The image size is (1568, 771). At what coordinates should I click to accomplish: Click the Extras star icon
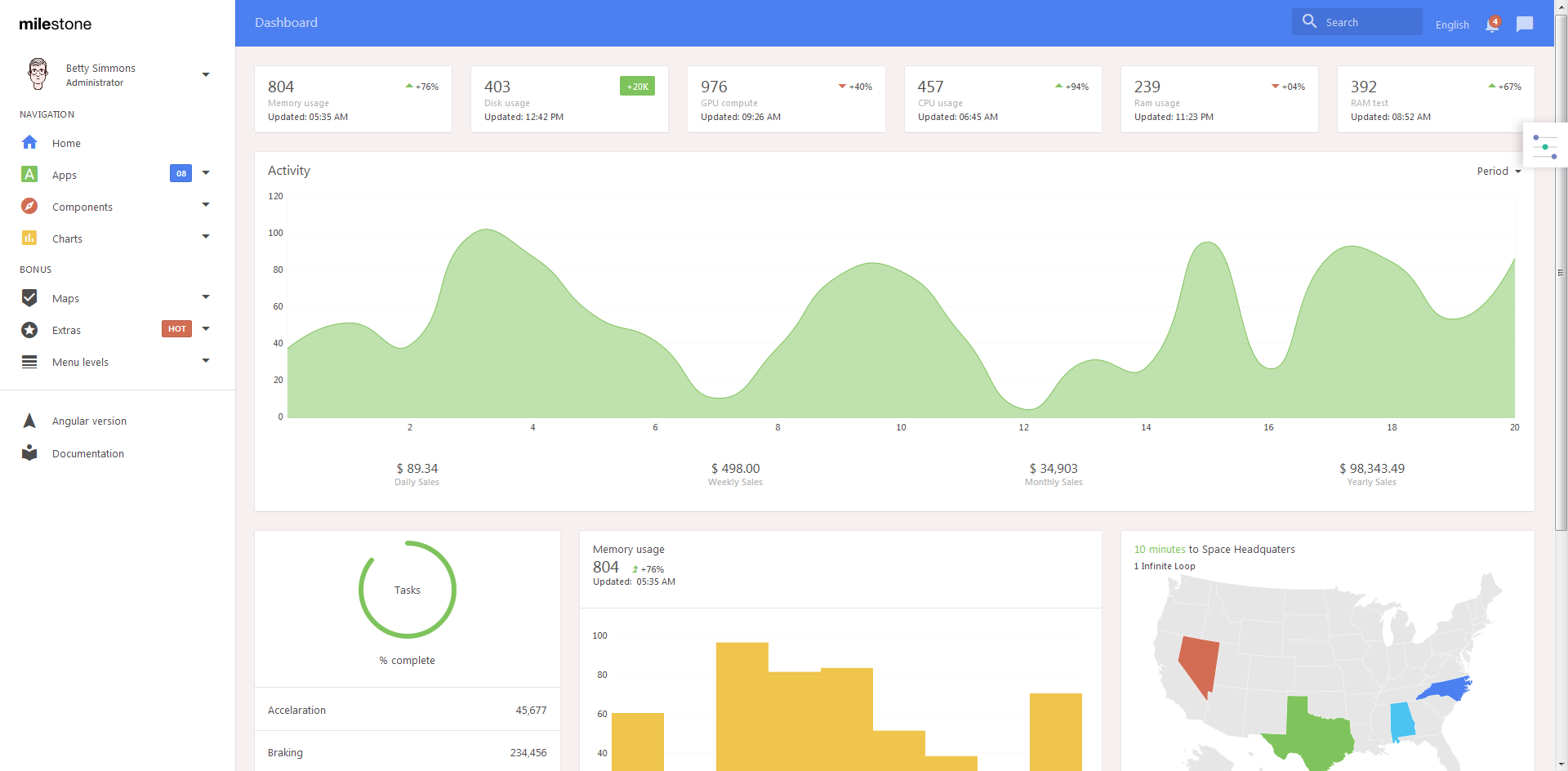[x=29, y=330]
